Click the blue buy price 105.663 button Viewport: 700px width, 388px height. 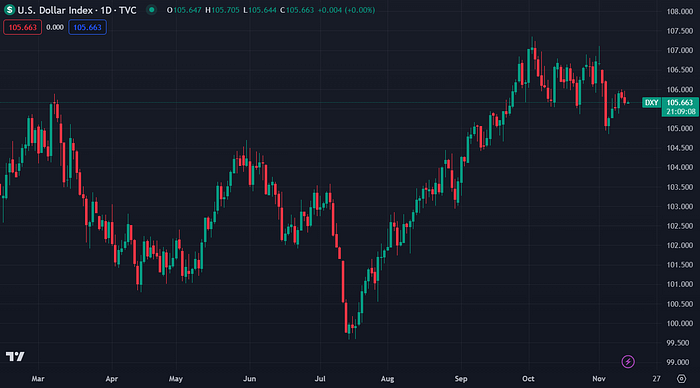point(88,27)
